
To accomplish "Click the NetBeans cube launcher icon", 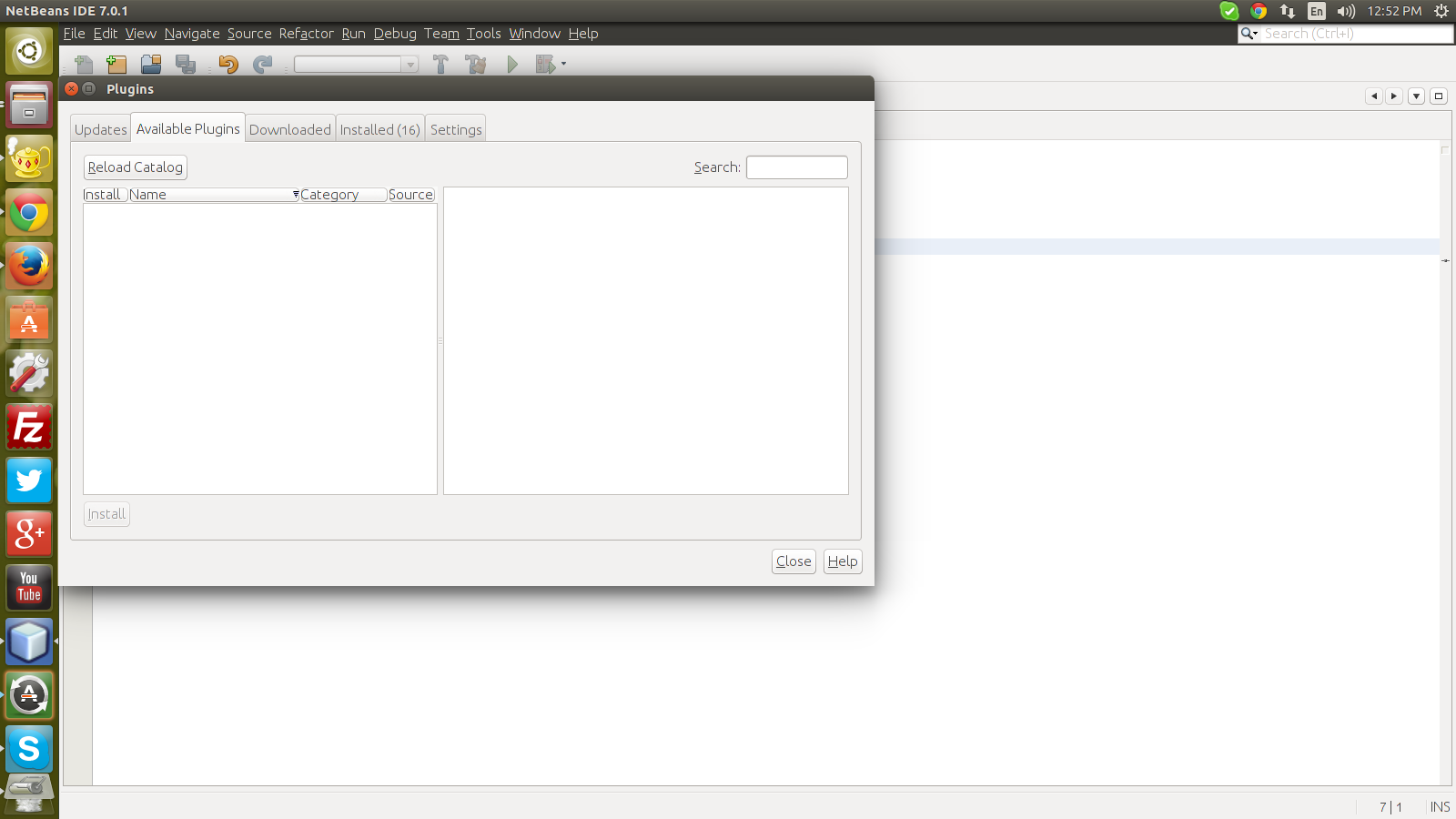I will (29, 642).
